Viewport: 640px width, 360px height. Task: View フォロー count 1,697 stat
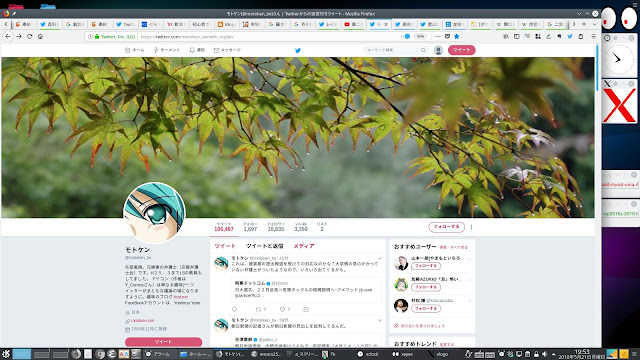[250, 227]
